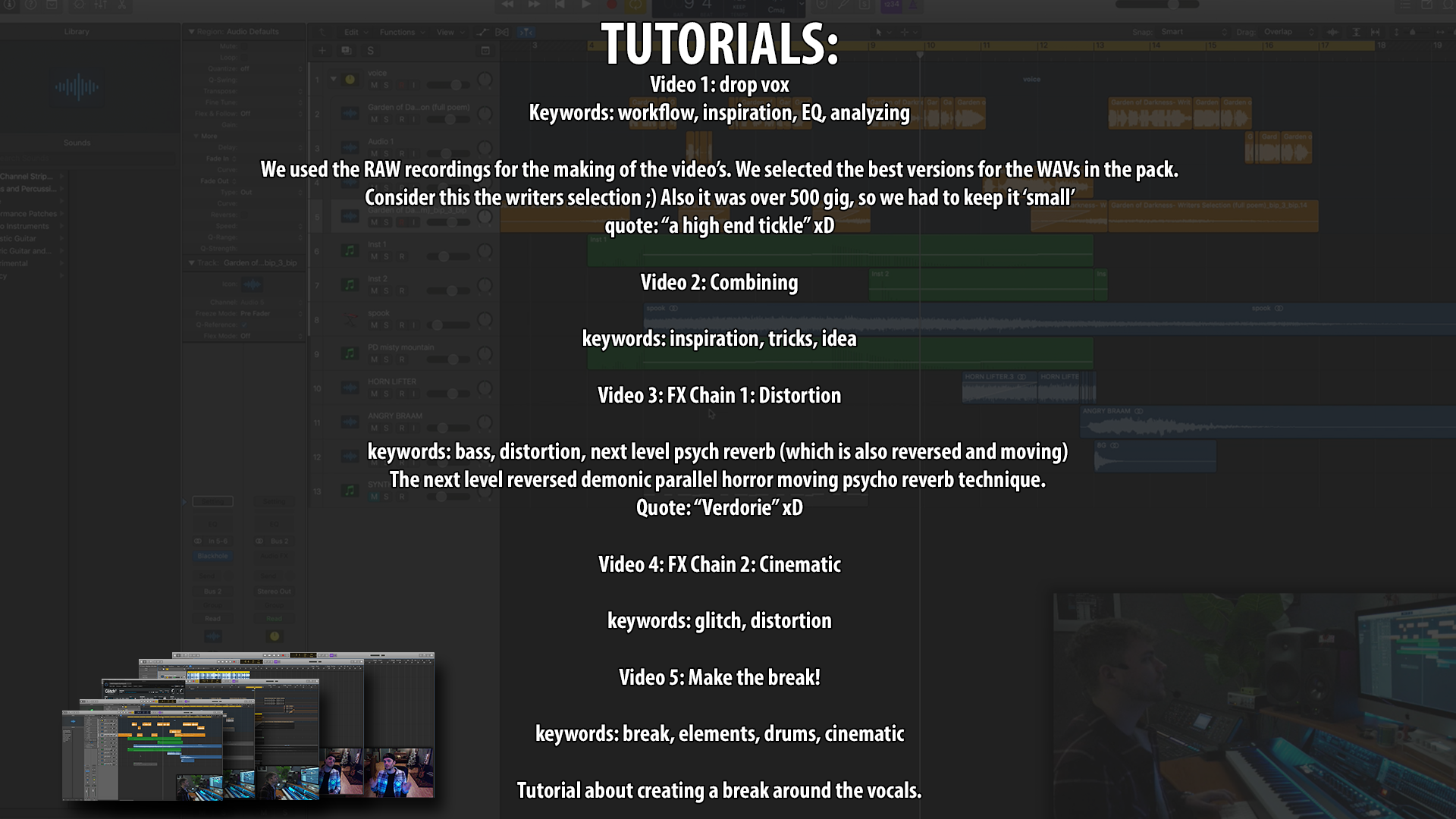This screenshot has width=1456, height=819.
Task: Toggle the blue Catch Playhead button
Action: click(526, 32)
